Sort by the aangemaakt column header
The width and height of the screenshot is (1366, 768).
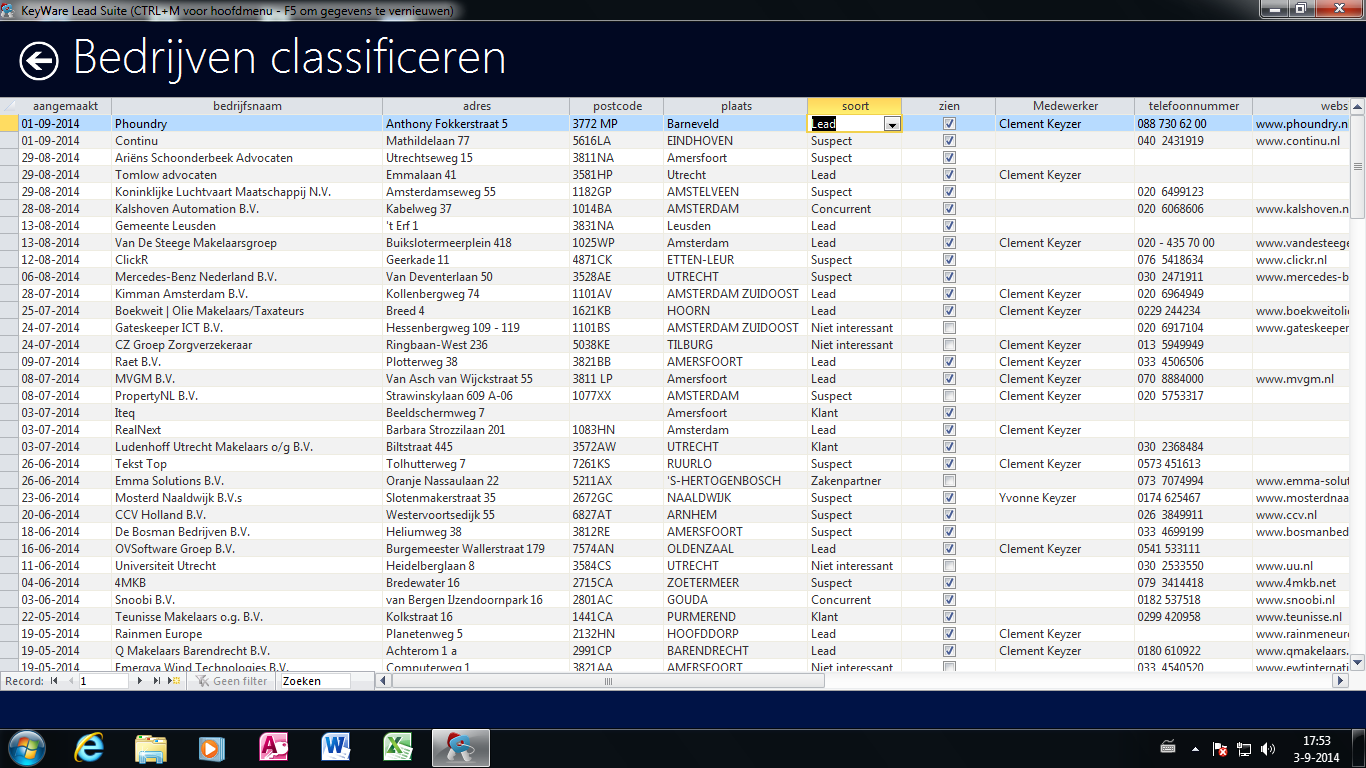pos(65,106)
